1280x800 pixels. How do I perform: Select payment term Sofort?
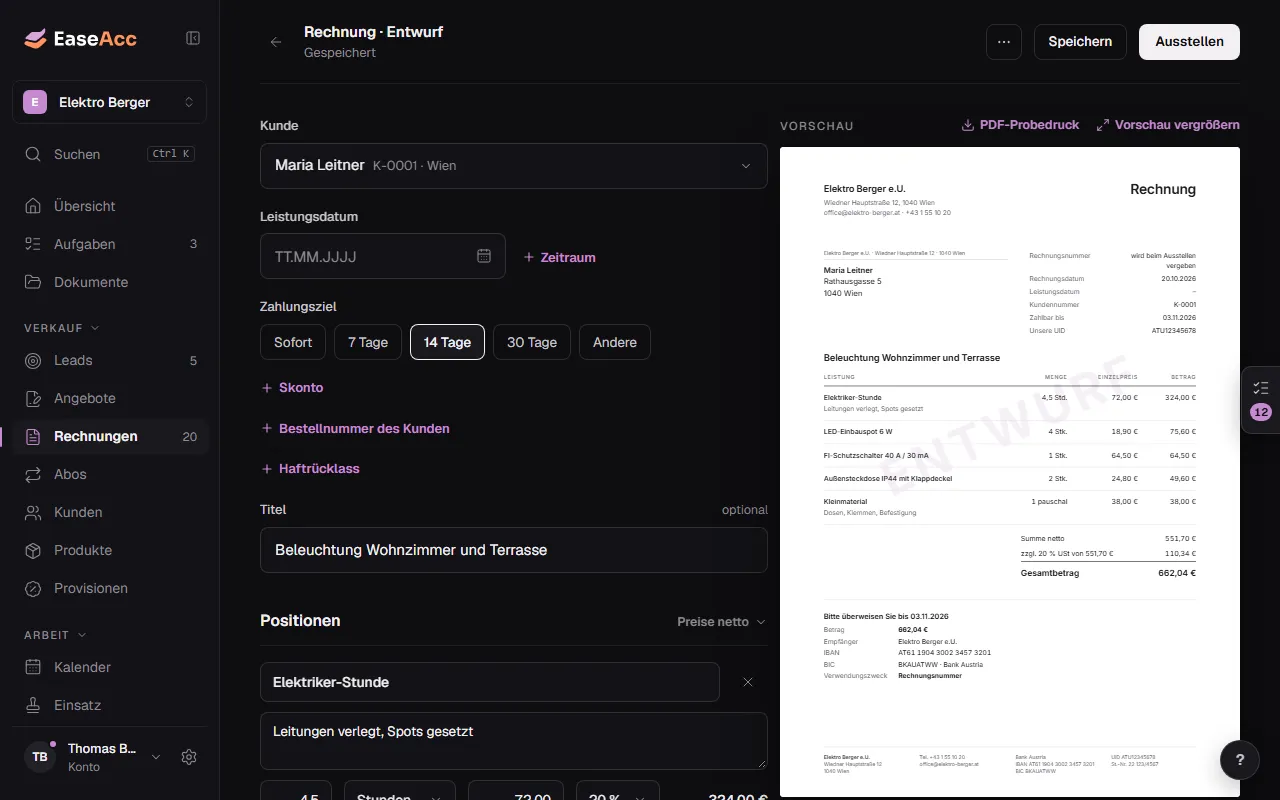pyautogui.click(x=293, y=342)
